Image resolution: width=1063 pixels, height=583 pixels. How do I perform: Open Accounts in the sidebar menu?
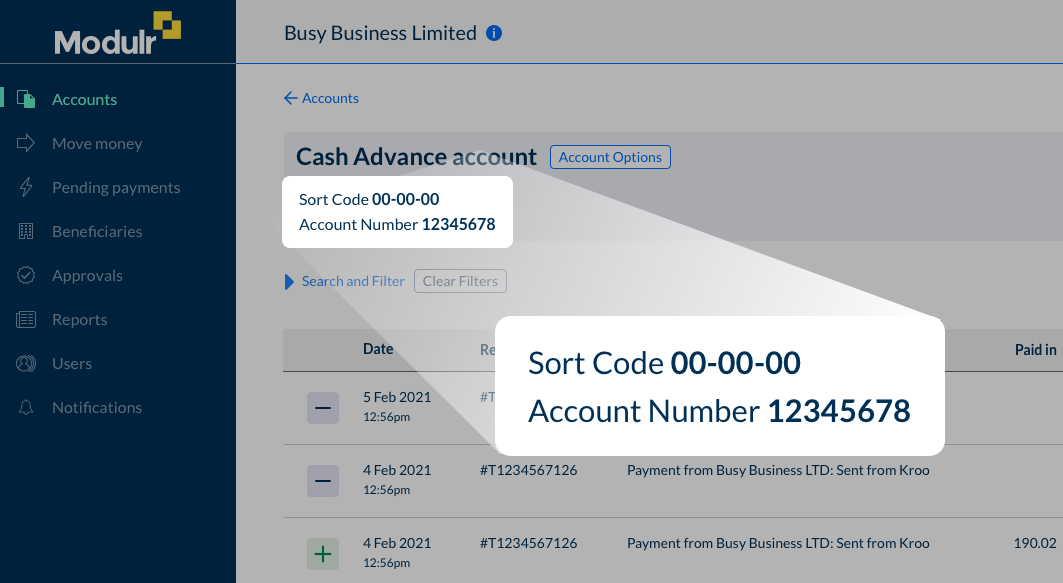tap(85, 99)
